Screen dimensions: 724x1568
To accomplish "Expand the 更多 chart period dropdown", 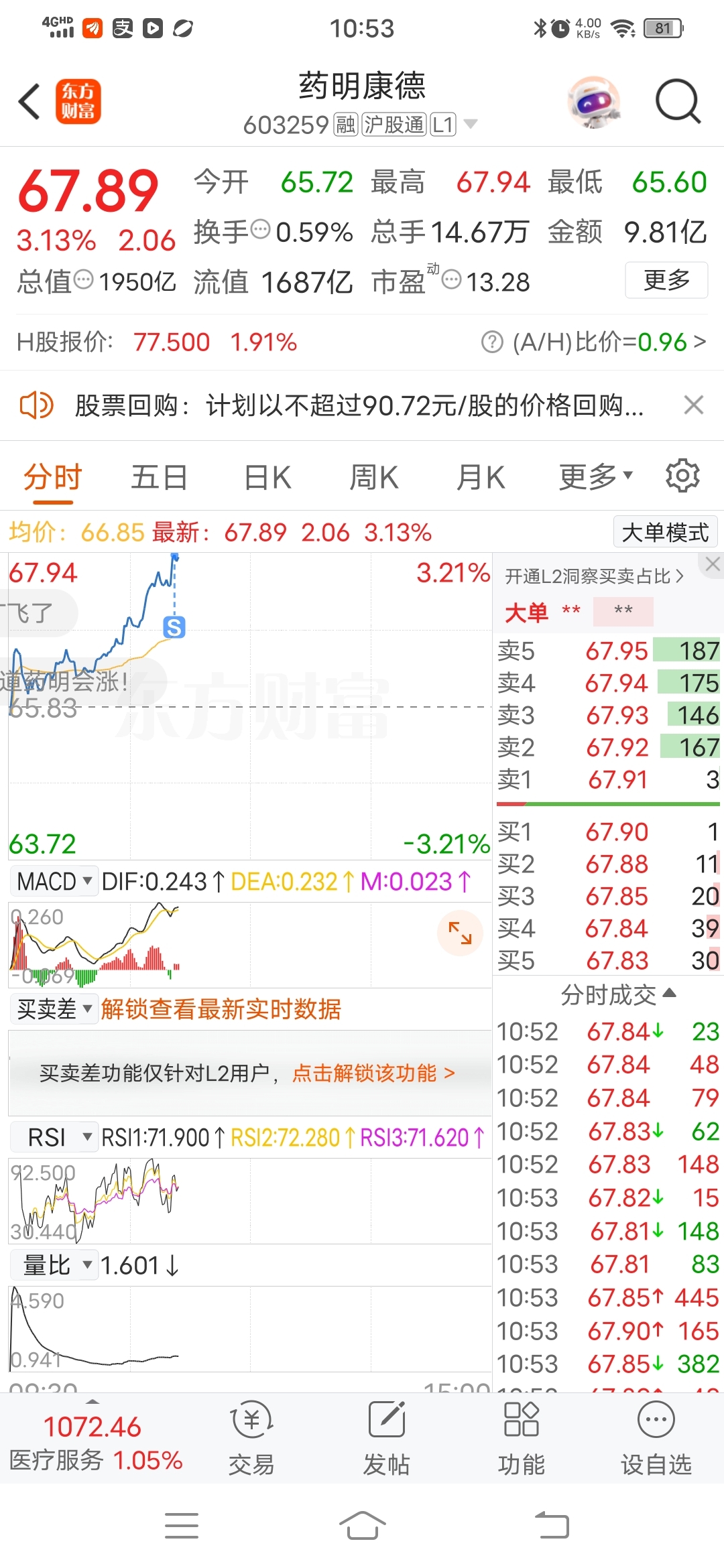I will click(595, 477).
